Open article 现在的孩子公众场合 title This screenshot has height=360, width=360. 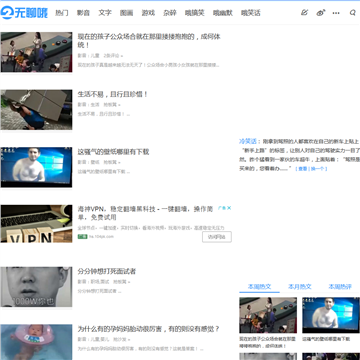149,41
